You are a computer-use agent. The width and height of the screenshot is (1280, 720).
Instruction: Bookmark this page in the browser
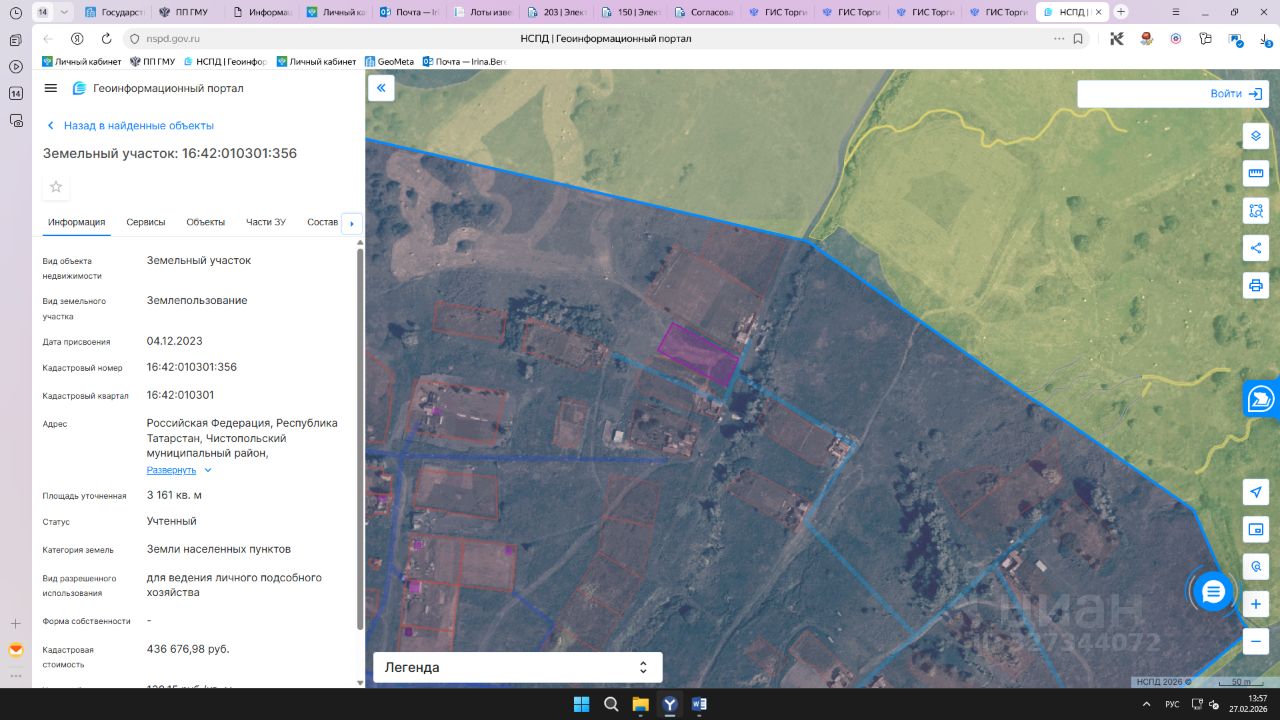point(1078,38)
